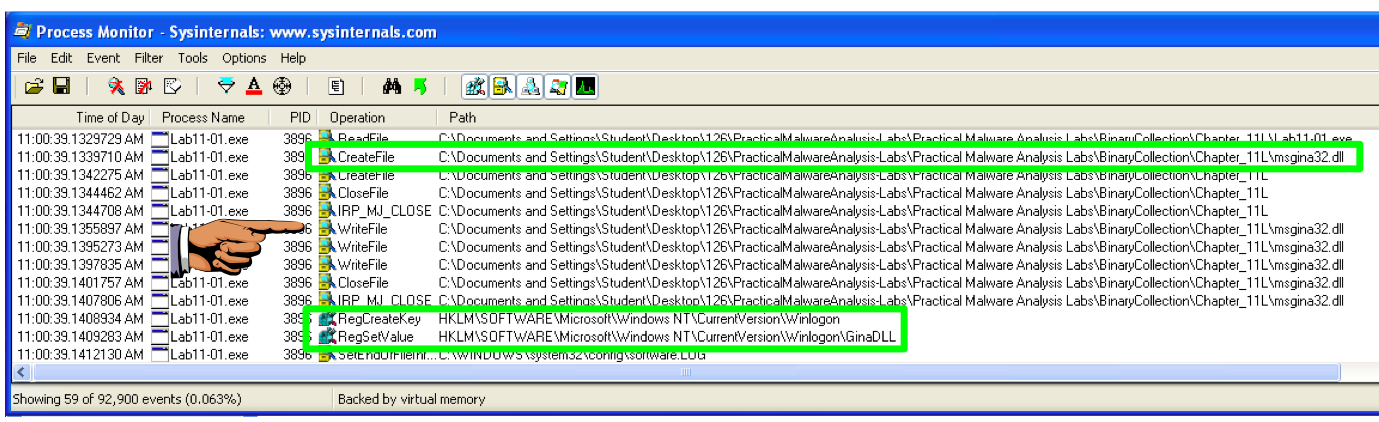Select the Include Process From Window target icon
This screenshot has width=1379, height=422.
(x=282, y=87)
